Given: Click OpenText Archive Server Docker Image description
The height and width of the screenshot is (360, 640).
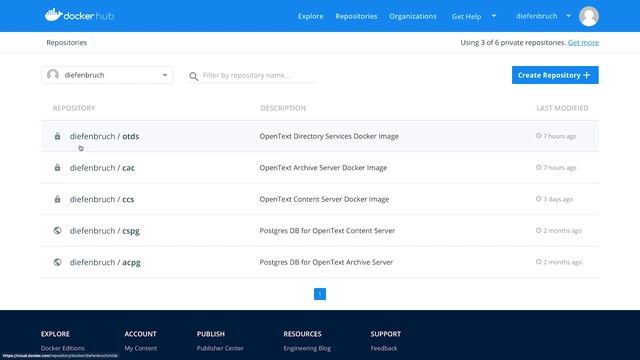Looking at the screenshot, I should [x=323, y=168].
